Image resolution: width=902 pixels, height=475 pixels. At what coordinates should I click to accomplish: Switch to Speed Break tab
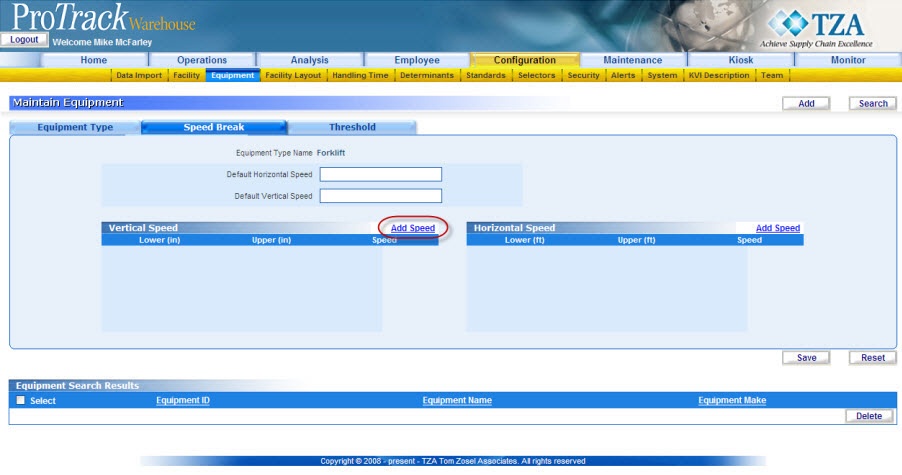pos(214,127)
